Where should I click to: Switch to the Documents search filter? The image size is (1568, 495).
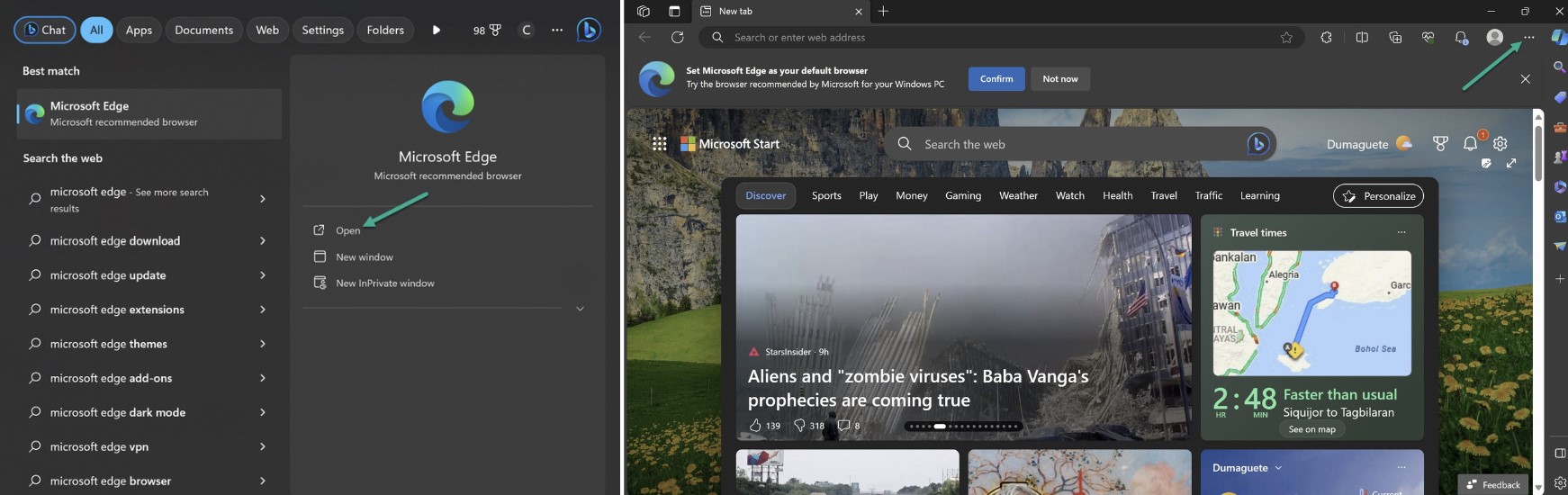203,30
